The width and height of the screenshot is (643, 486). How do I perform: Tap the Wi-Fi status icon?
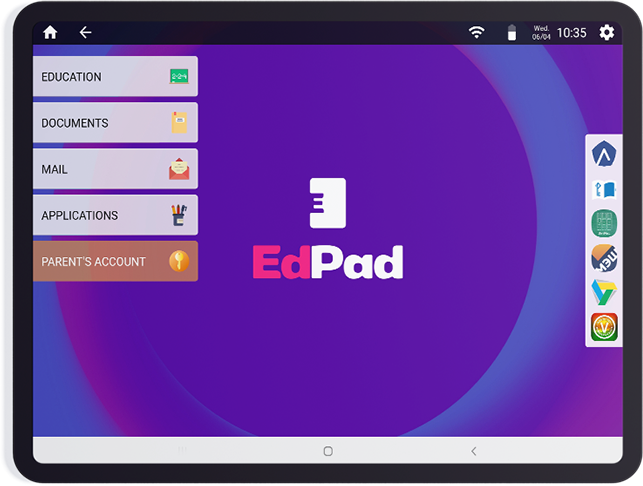477,32
